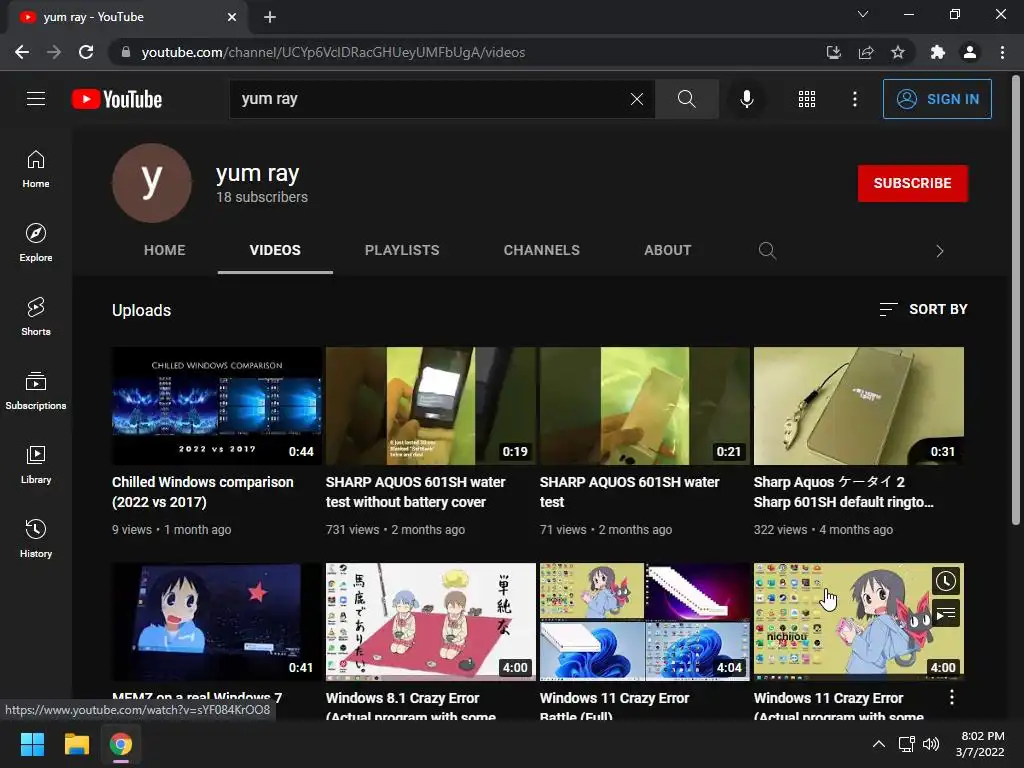Open Chrome three-dot menu

[1002, 52]
